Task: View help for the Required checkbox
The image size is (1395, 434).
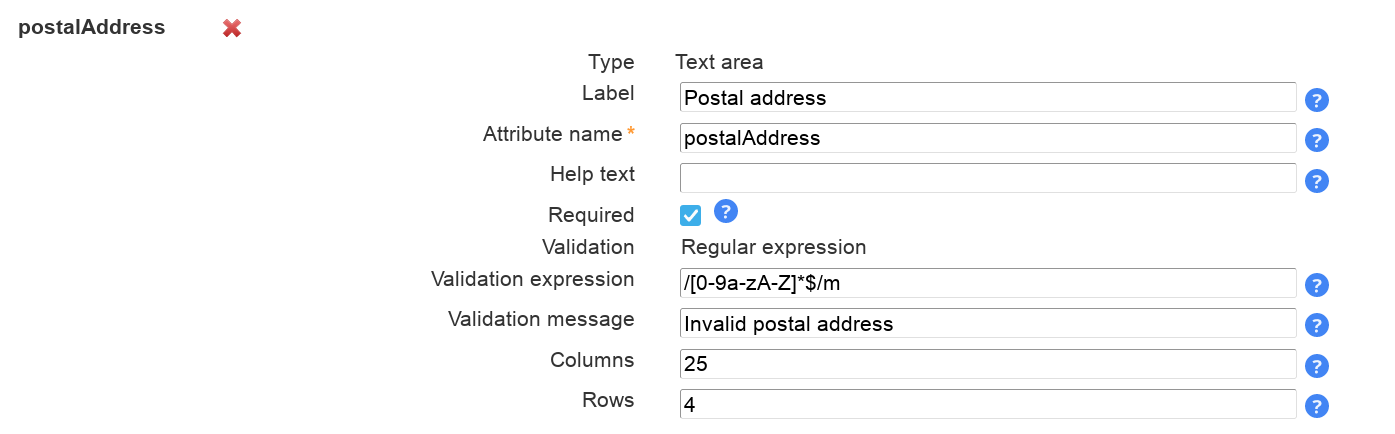Action: pyautogui.click(x=726, y=211)
